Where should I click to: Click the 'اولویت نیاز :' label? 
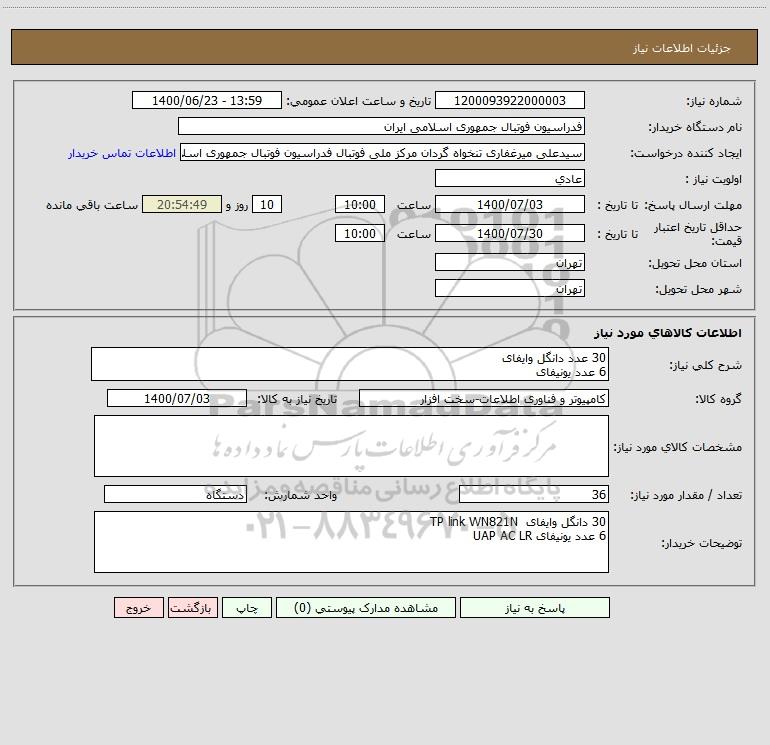point(713,179)
